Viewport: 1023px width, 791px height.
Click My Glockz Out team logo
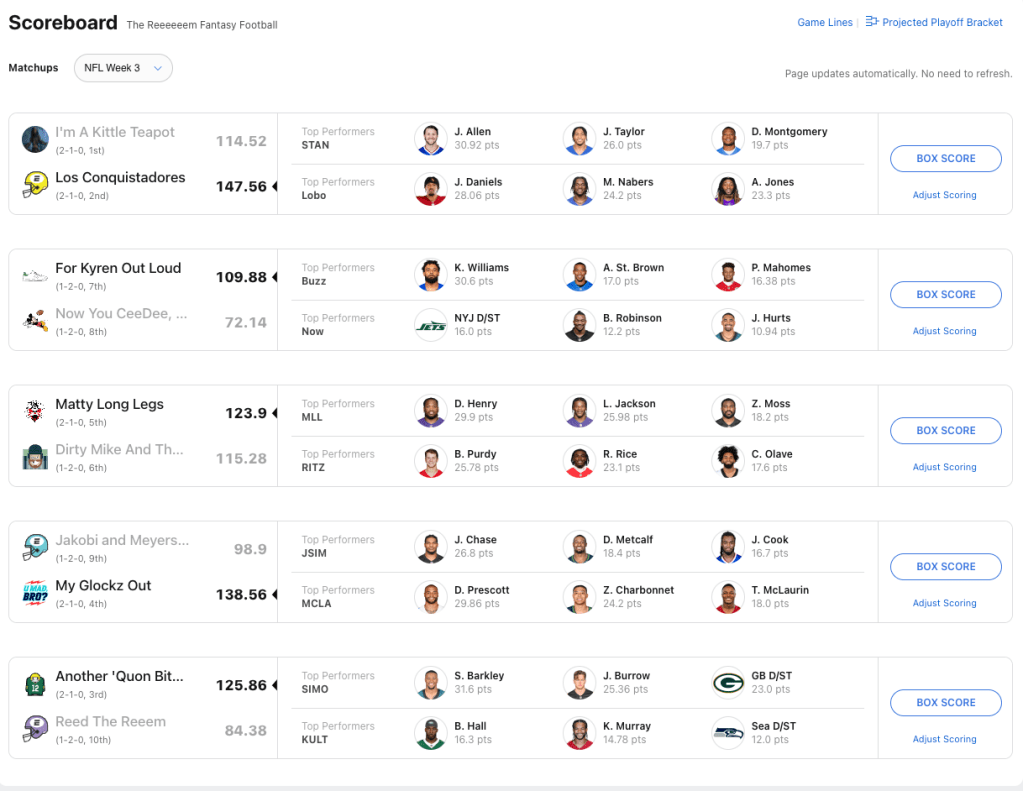point(36,593)
